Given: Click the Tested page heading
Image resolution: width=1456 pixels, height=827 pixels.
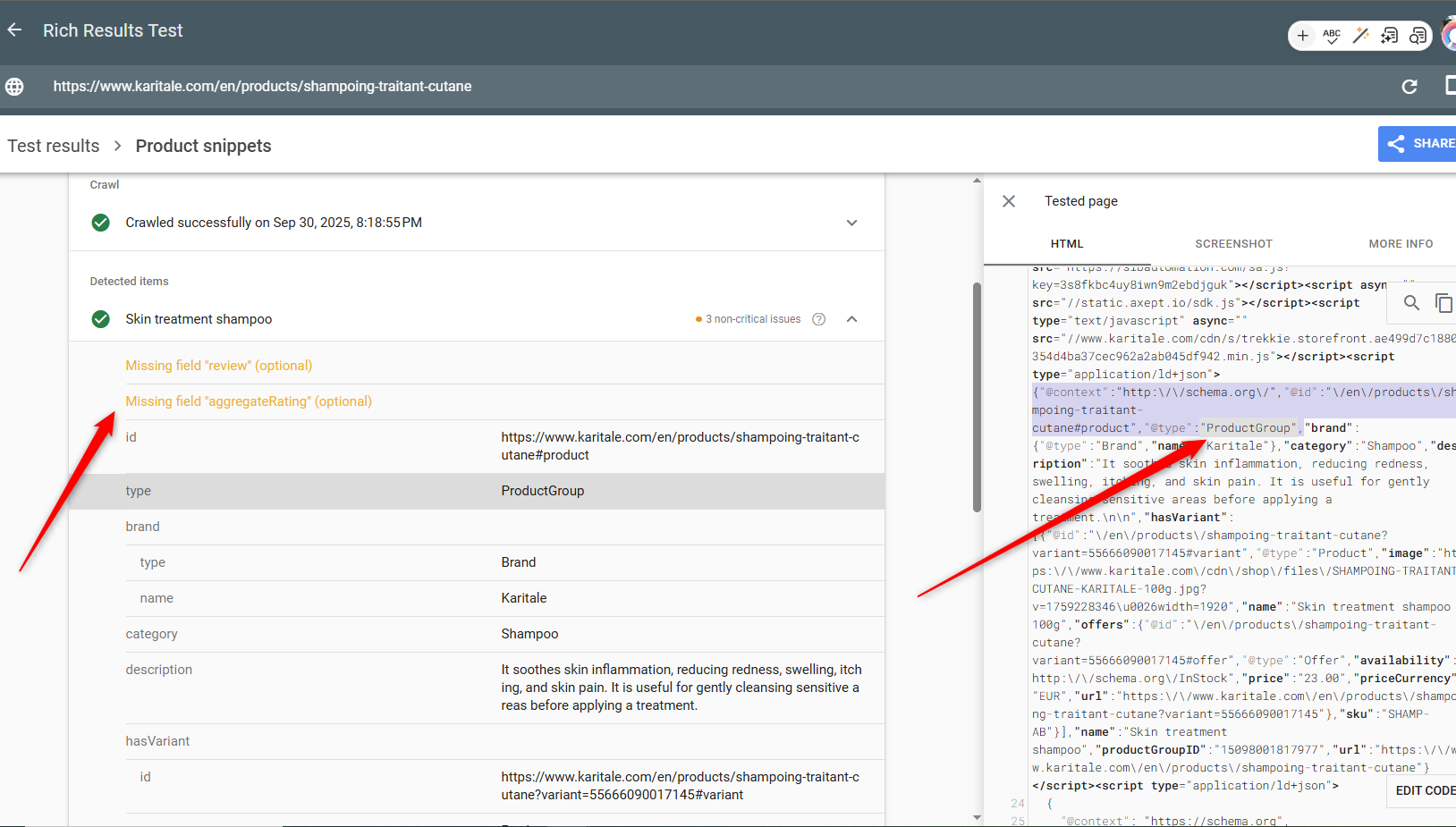Looking at the screenshot, I should 1081,201.
